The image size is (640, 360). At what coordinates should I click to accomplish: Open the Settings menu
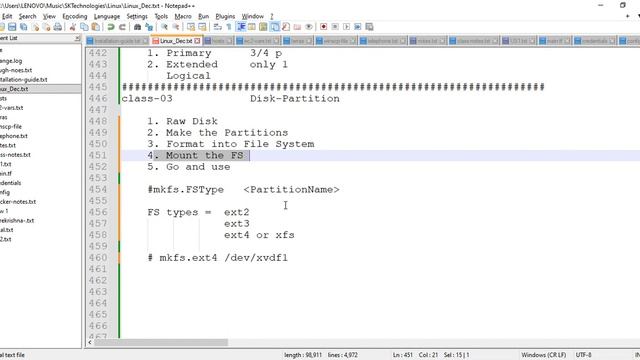tap(137, 16)
